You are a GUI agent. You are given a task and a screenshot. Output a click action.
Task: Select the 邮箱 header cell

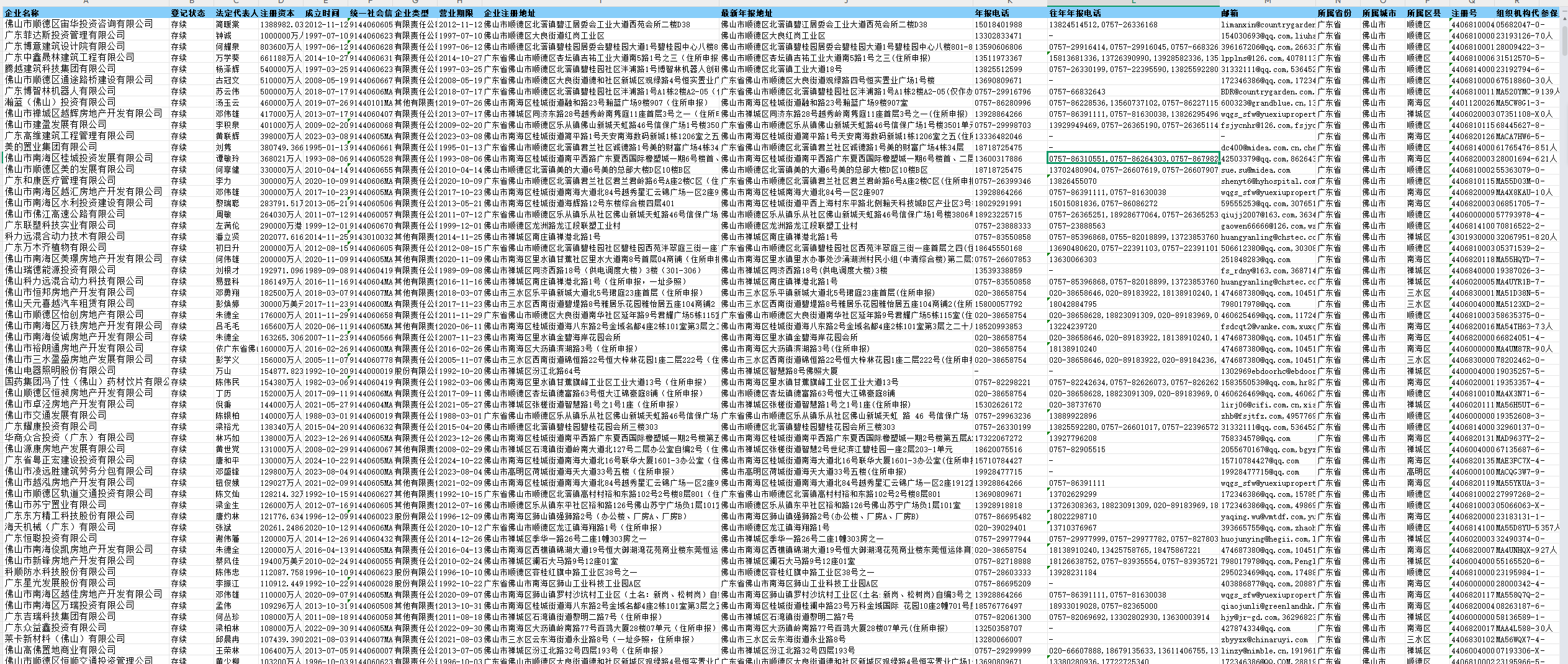(x=1229, y=13)
